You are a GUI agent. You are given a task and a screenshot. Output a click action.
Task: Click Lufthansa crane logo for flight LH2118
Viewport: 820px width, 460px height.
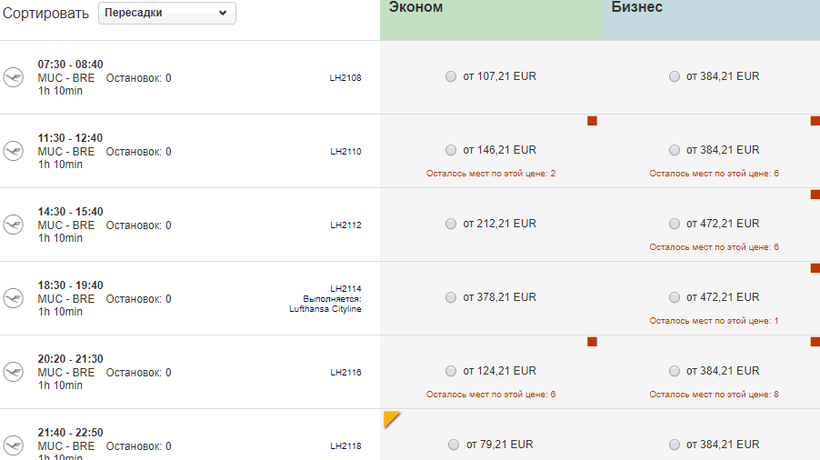click(x=13, y=444)
